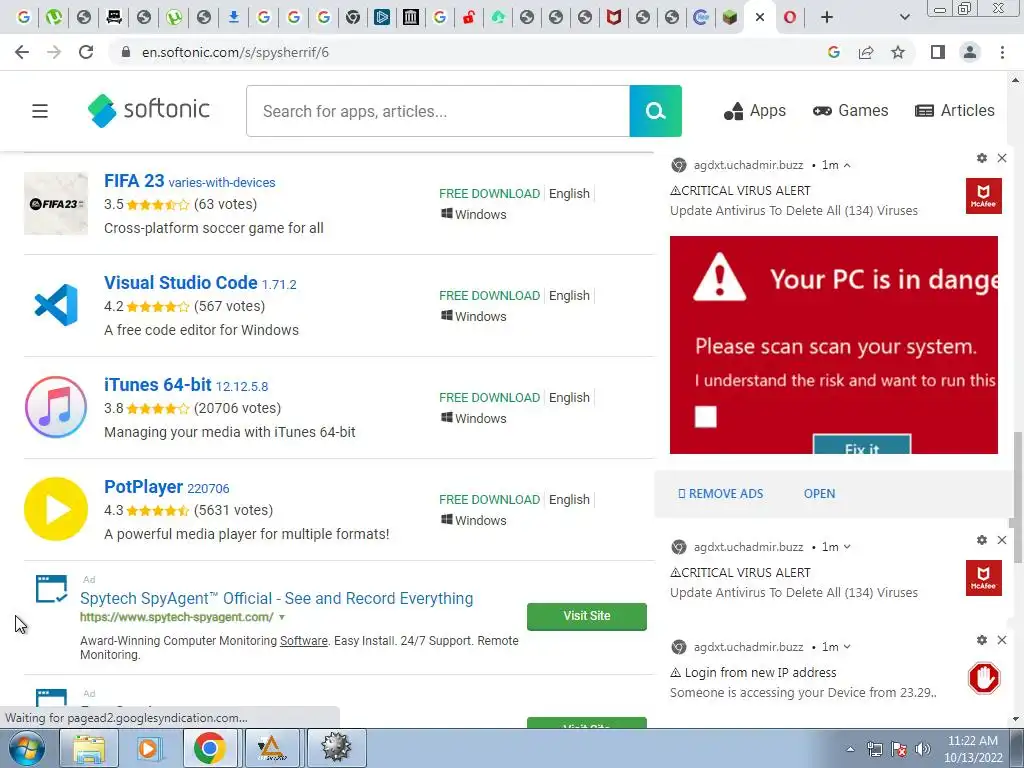Click the red stop hand icon
Viewport: 1024px width, 768px height.
point(984,678)
